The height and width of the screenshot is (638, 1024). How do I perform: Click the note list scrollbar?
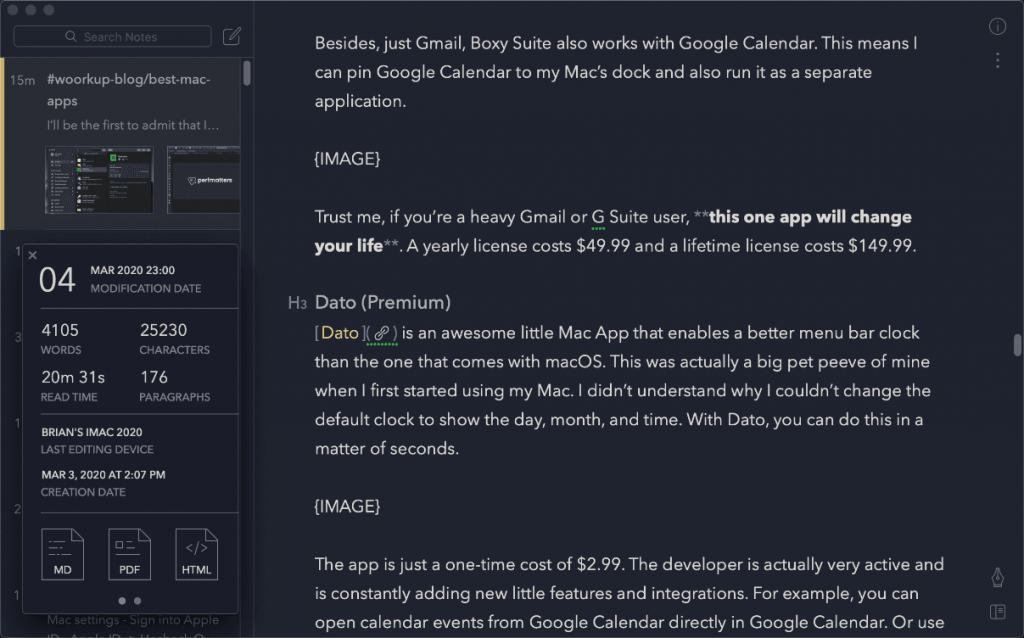click(x=247, y=73)
